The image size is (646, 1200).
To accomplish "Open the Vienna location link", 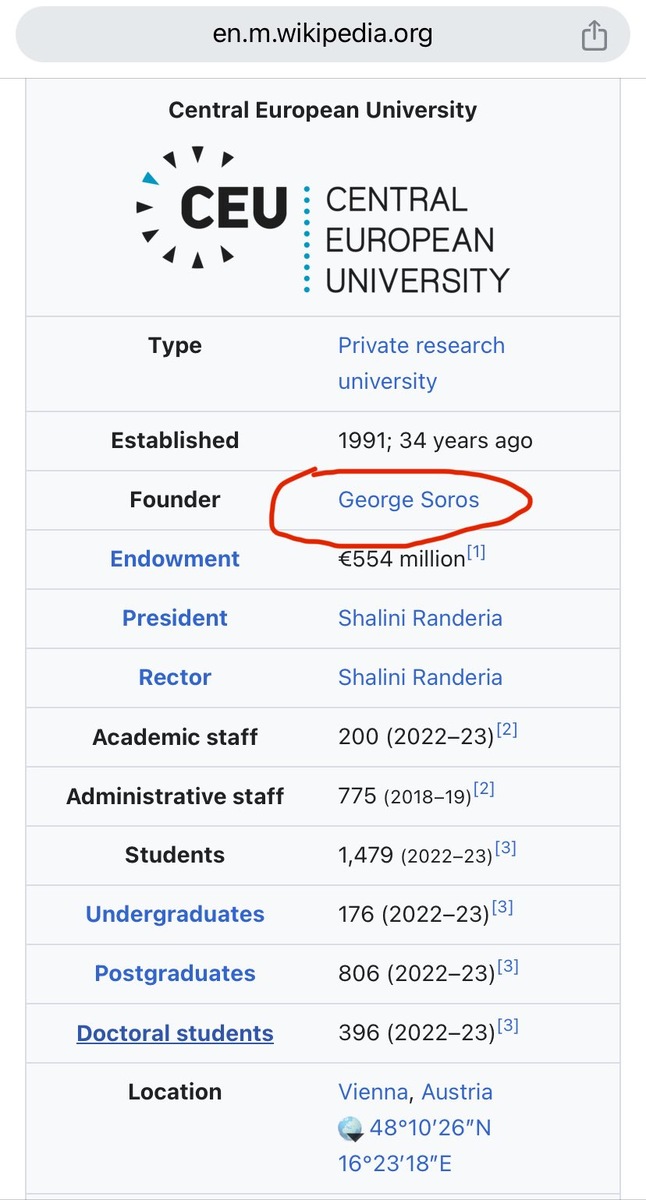I will (373, 1092).
